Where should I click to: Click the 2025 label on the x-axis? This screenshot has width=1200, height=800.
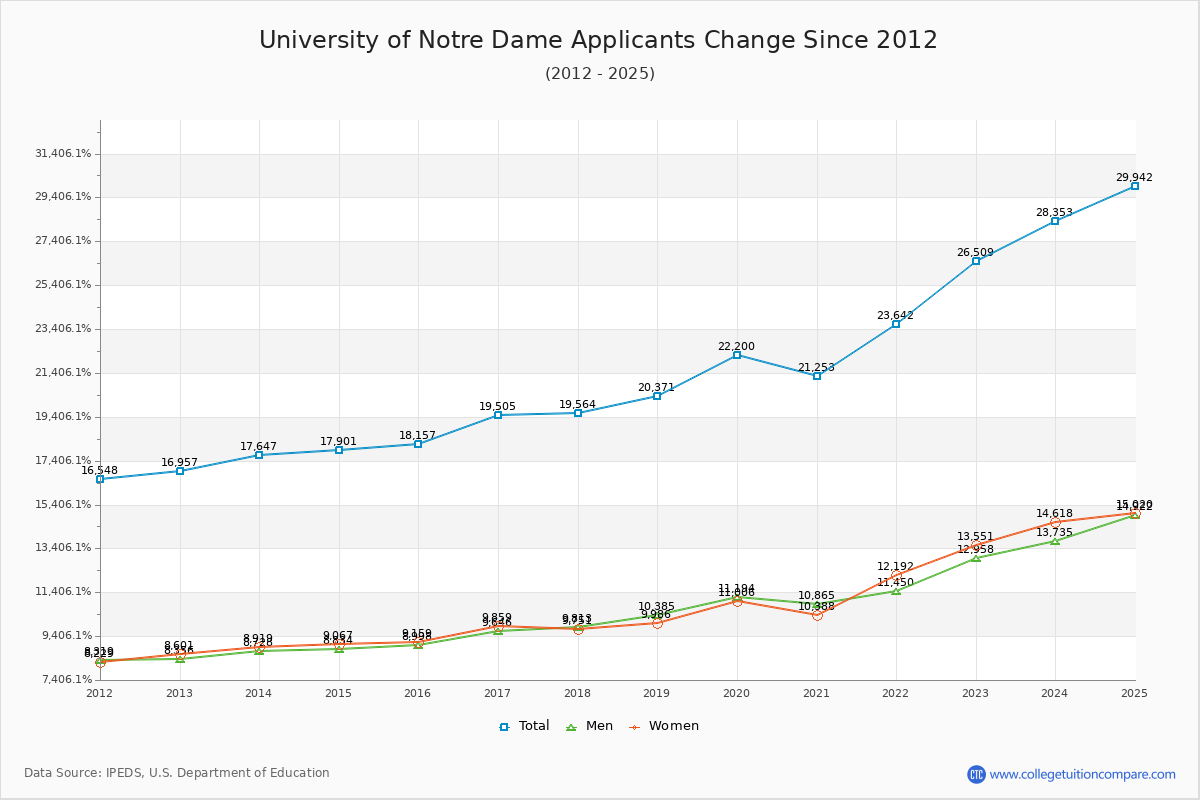pos(1135,691)
